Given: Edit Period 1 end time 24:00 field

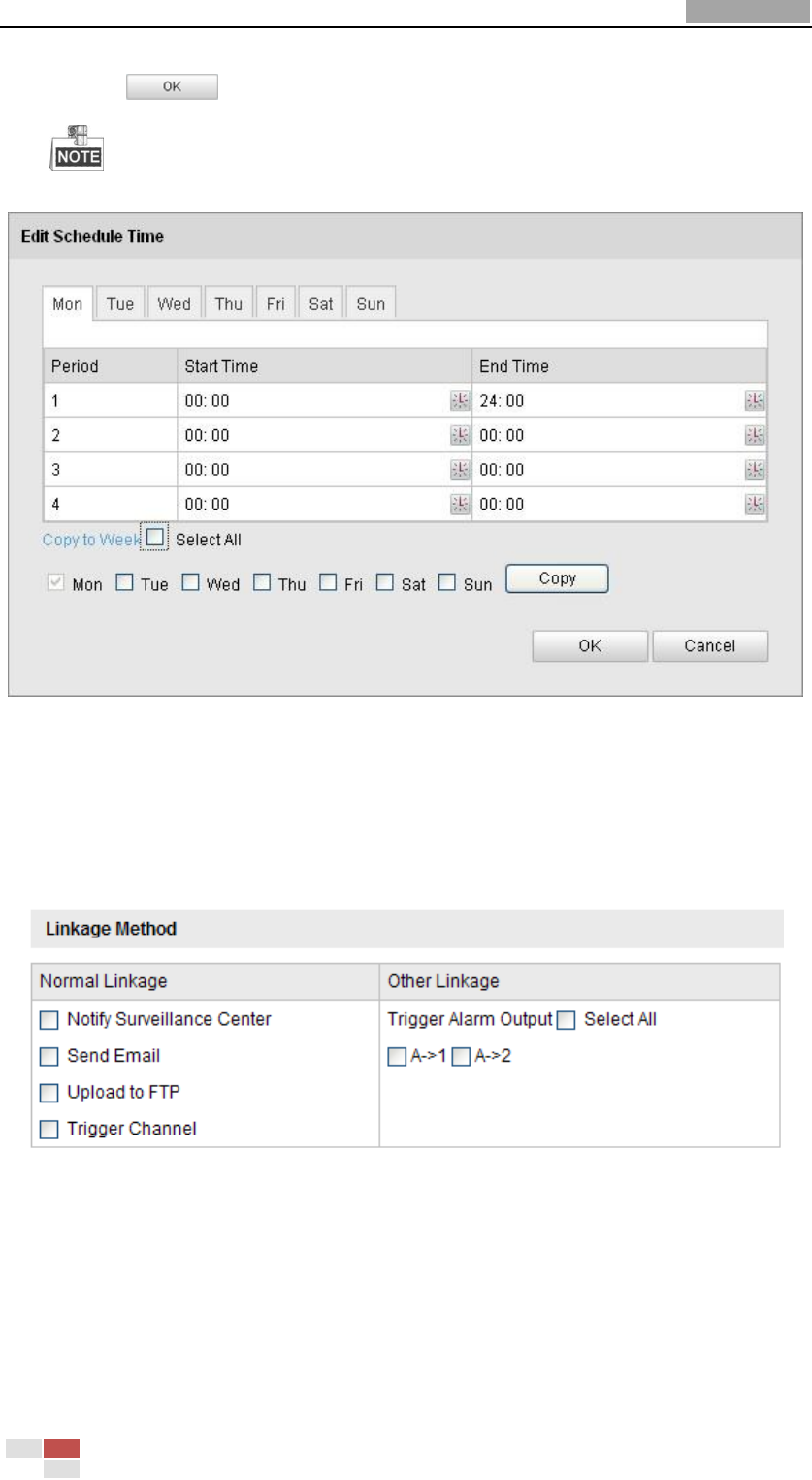Looking at the screenshot, I should (619, 401).
